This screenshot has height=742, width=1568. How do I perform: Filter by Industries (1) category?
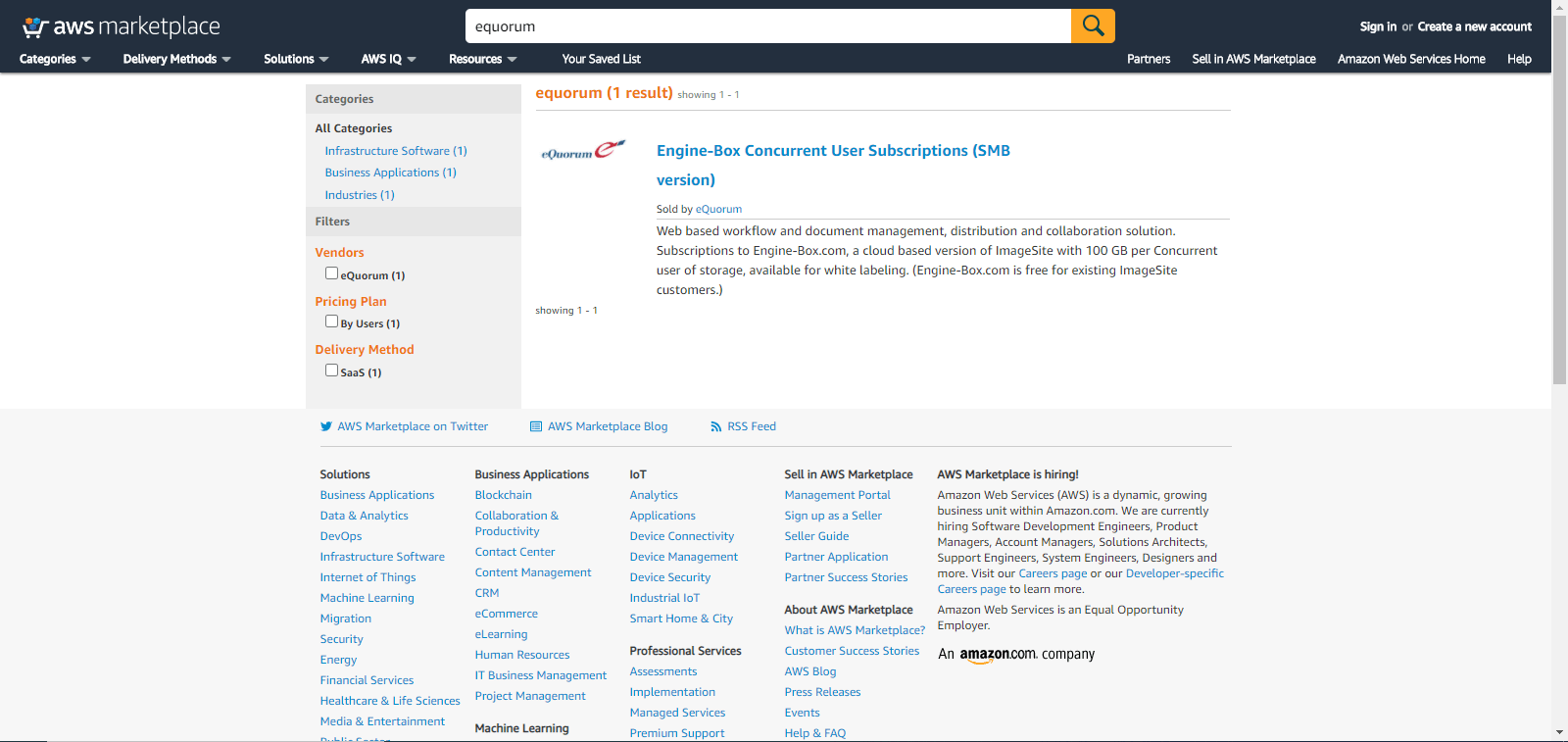click(x=360, y=195)
